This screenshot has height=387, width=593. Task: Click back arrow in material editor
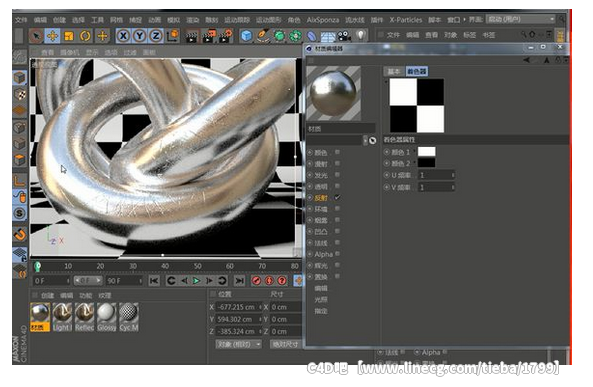527,60
